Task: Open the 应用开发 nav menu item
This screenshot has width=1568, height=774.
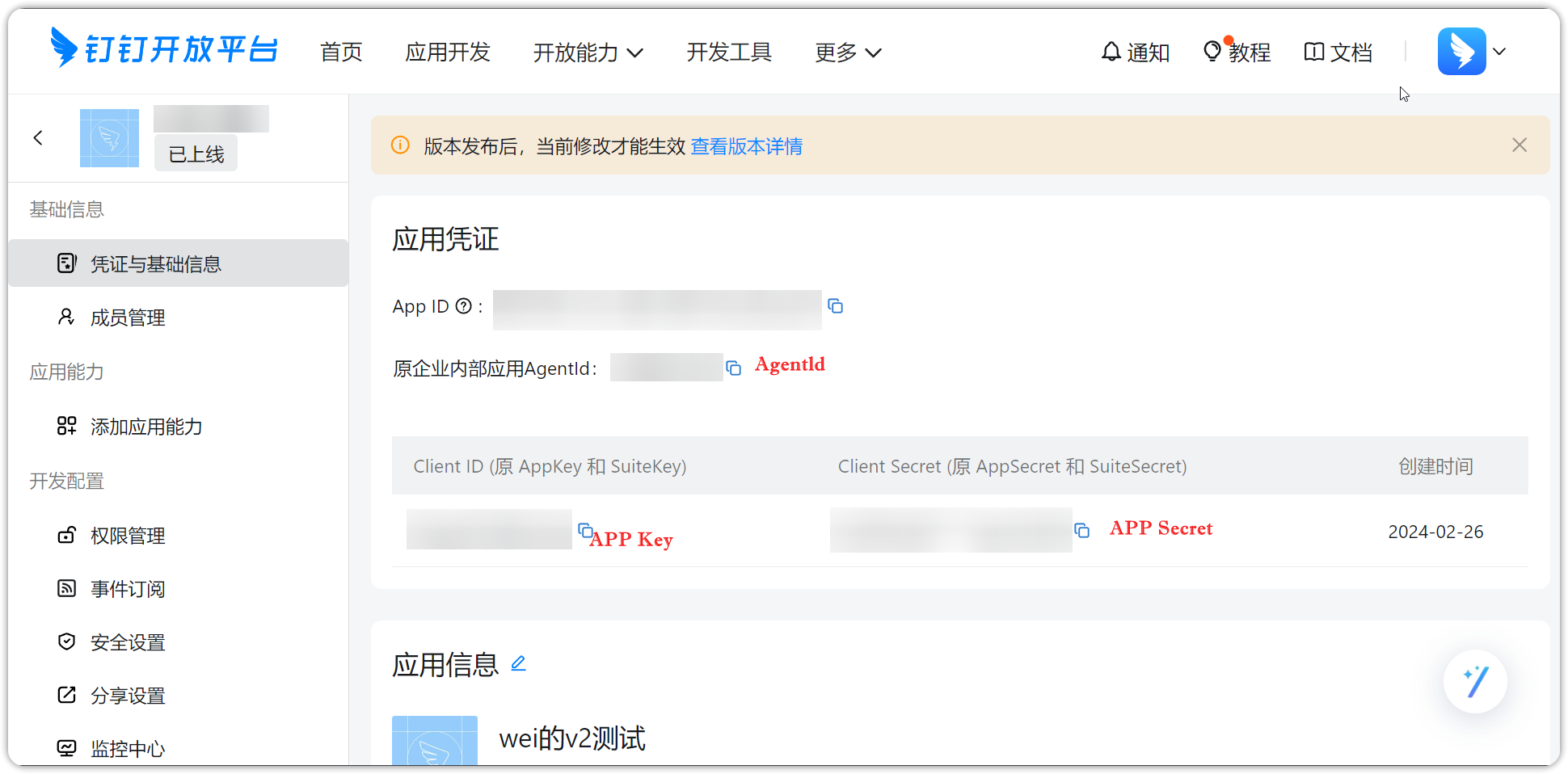Action: (448, 53)
